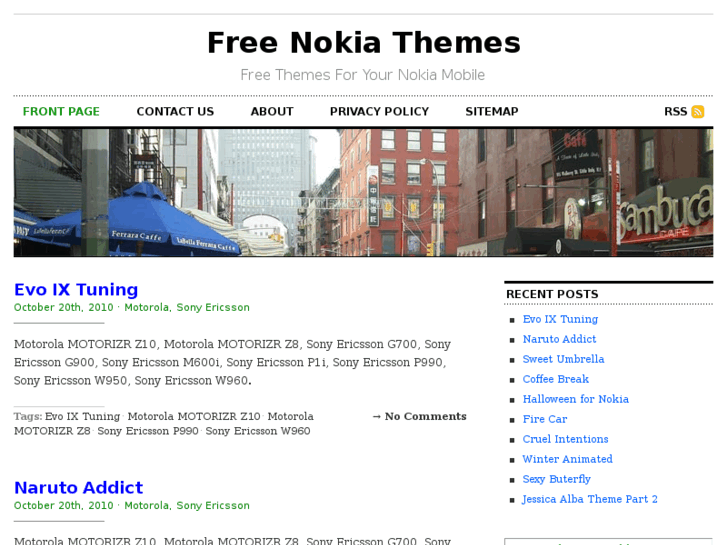
Task: Open Sexy Buterfly in Recent Posts
Action: [x=556, y=479]
